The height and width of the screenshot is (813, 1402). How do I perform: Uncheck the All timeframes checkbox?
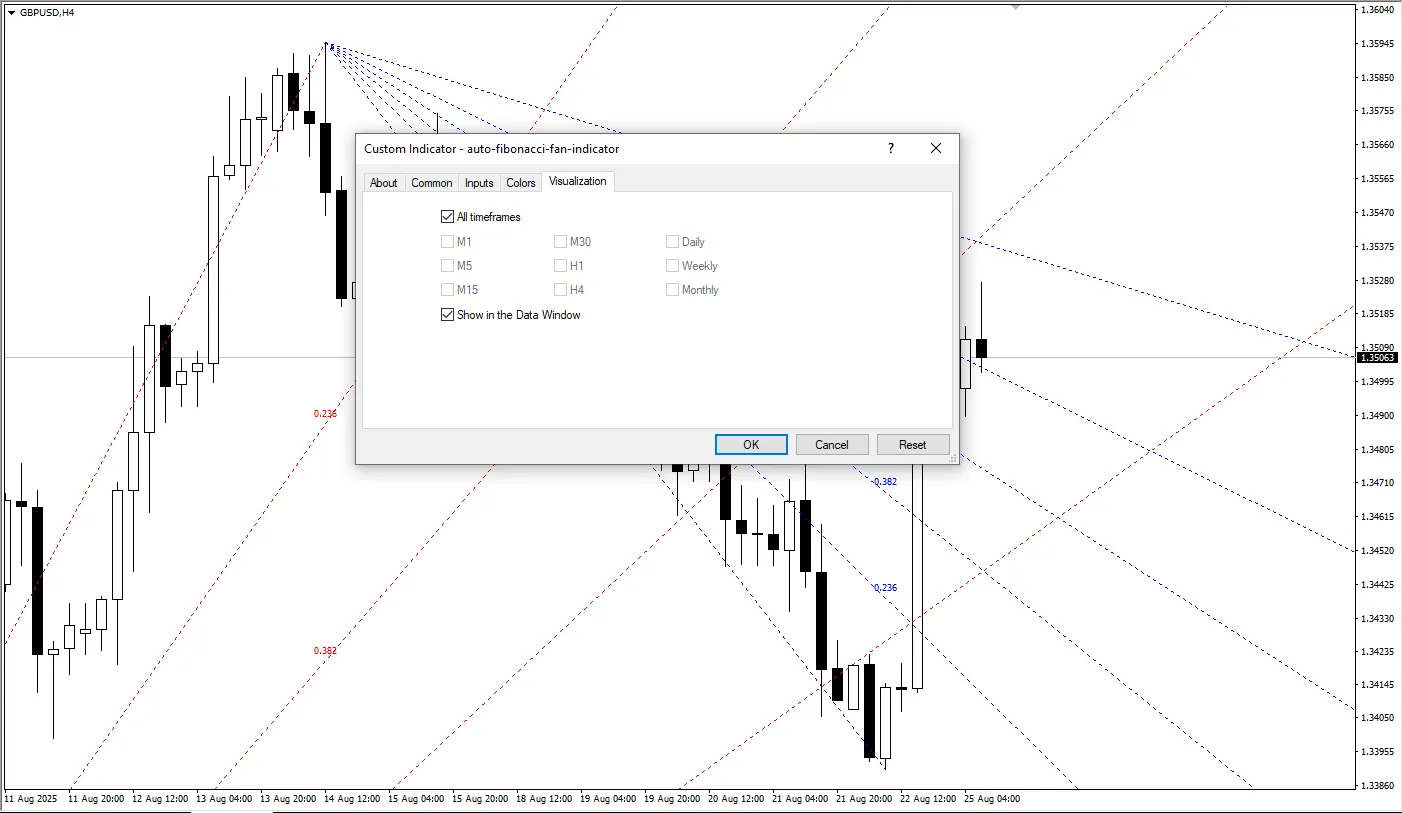click(447, 217)
